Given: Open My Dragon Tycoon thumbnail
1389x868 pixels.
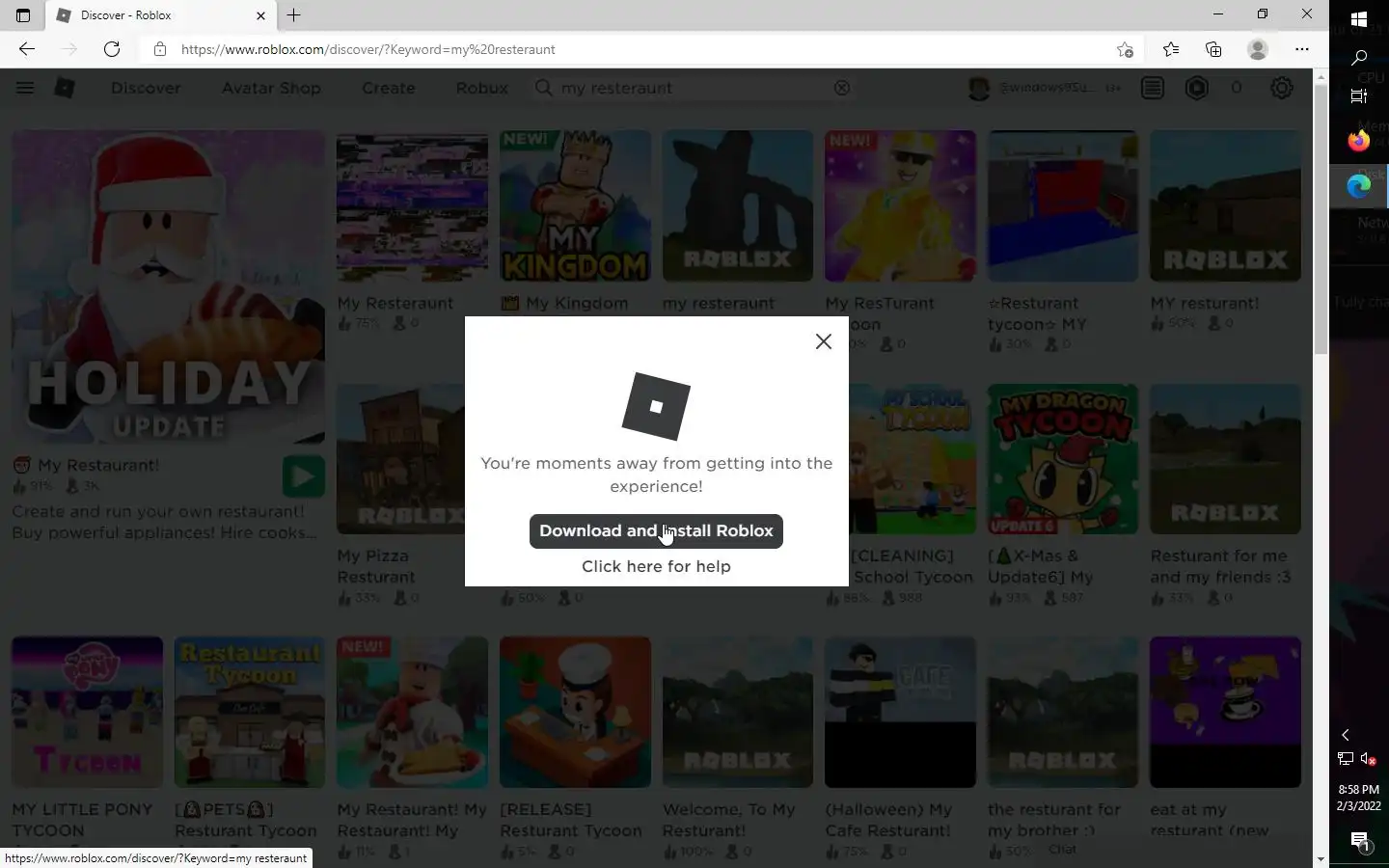Looking at the screenshot, I should point(1063,459).
